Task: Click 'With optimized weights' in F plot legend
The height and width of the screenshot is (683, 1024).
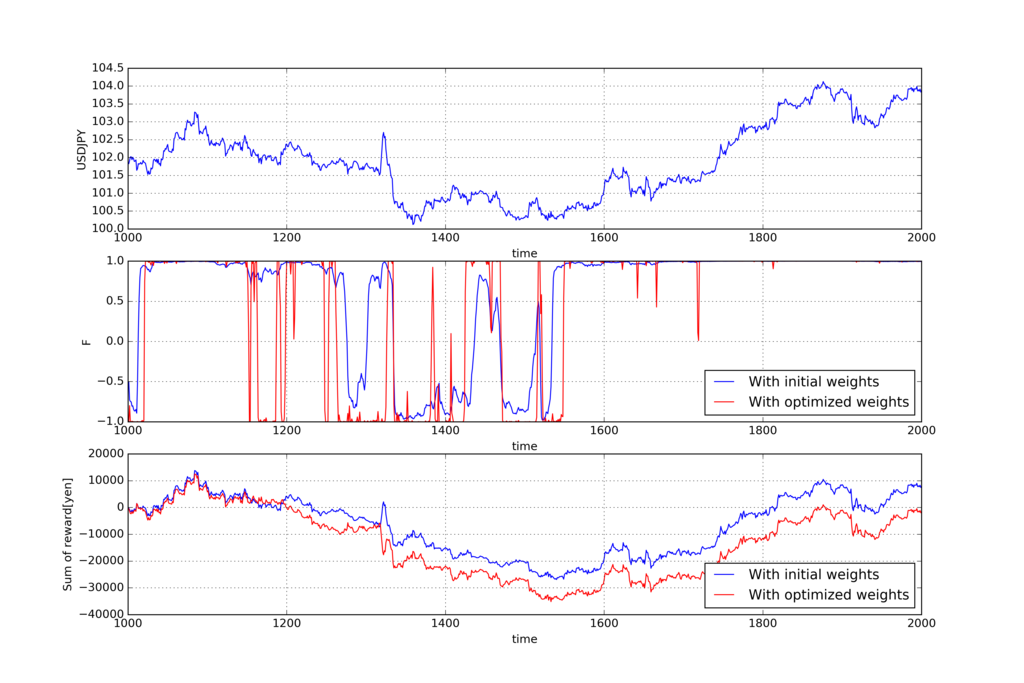Action: [x=829, y=402]
